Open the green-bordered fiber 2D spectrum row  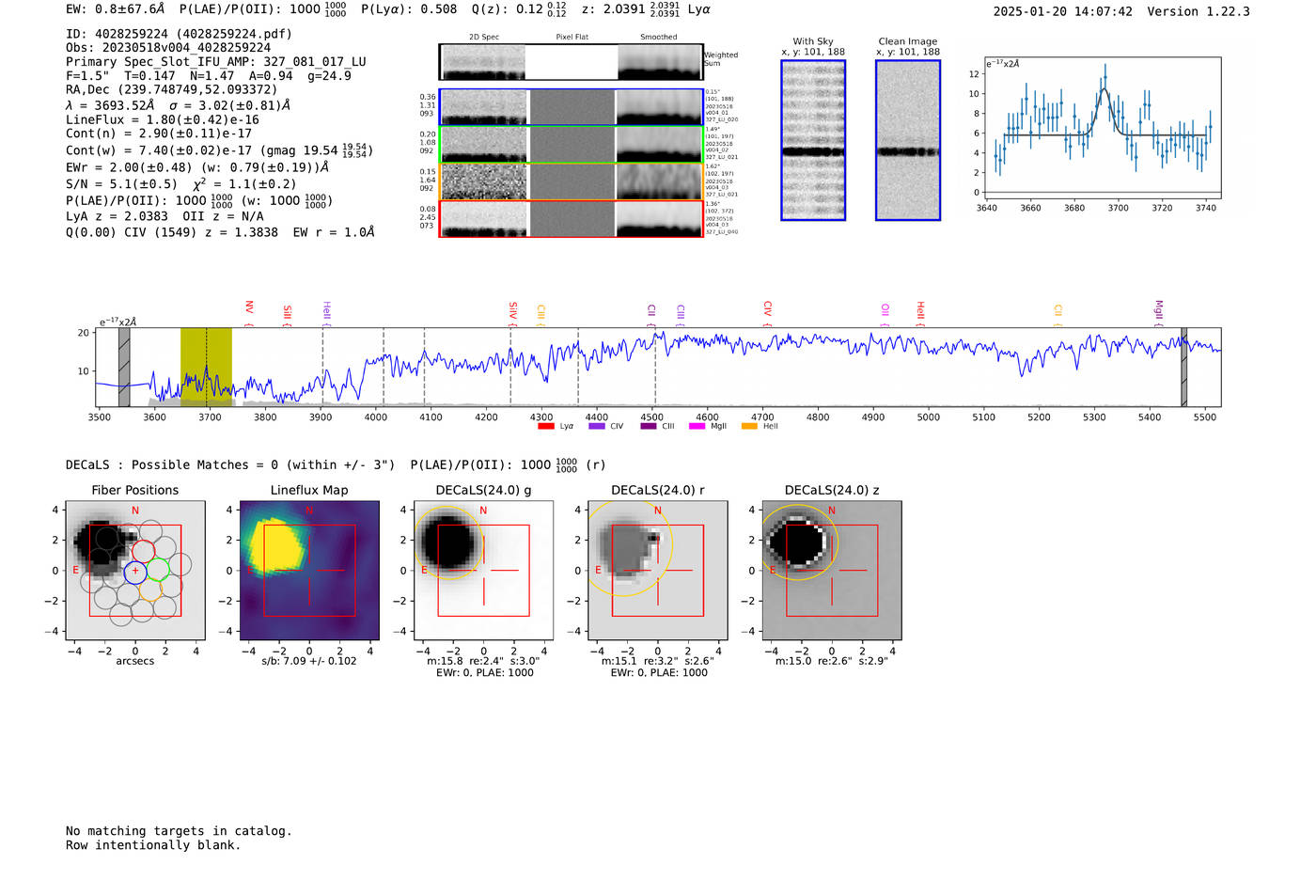coord(571,145)
